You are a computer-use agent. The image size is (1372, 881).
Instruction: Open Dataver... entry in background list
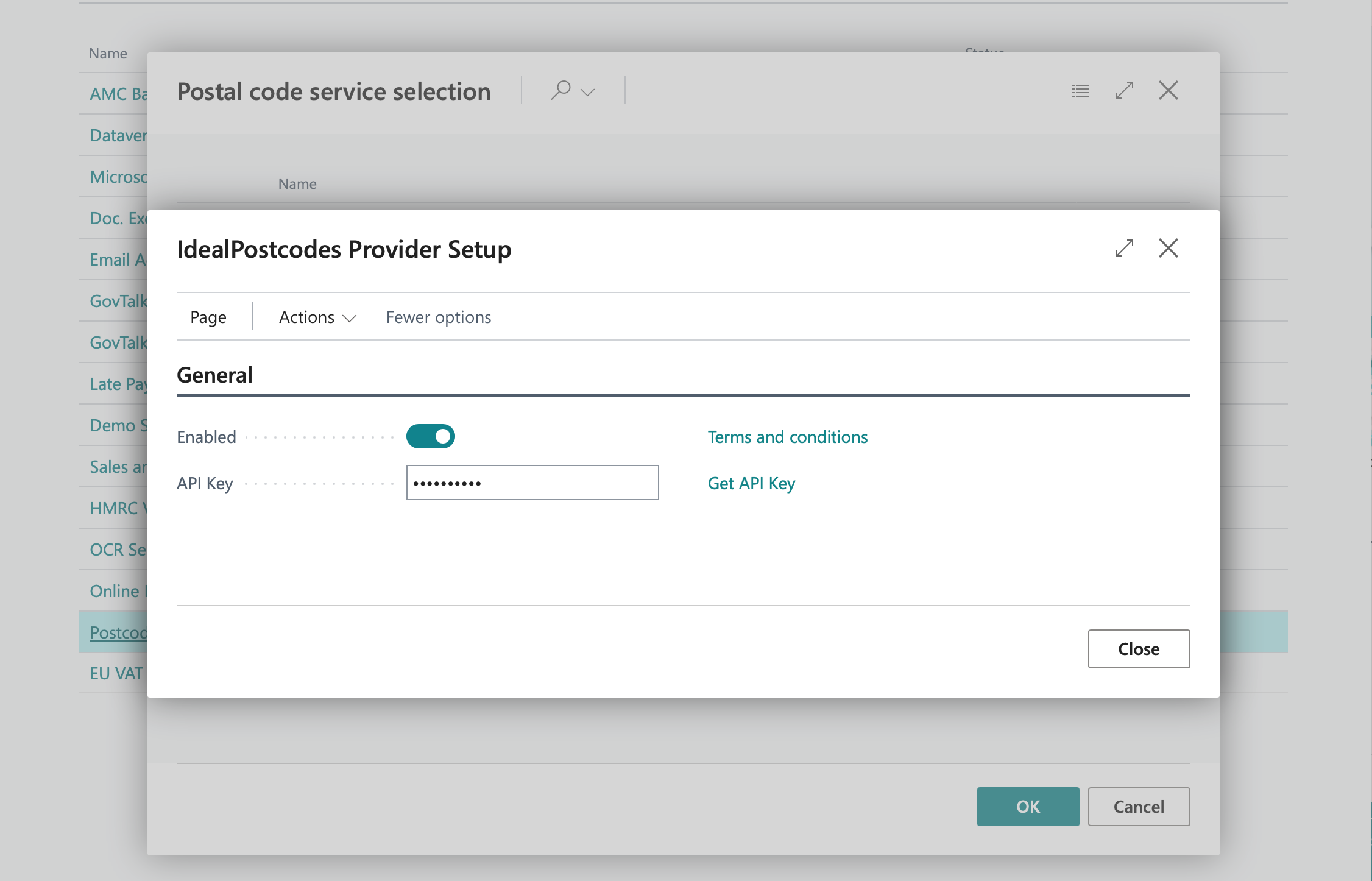pos(118,135)
